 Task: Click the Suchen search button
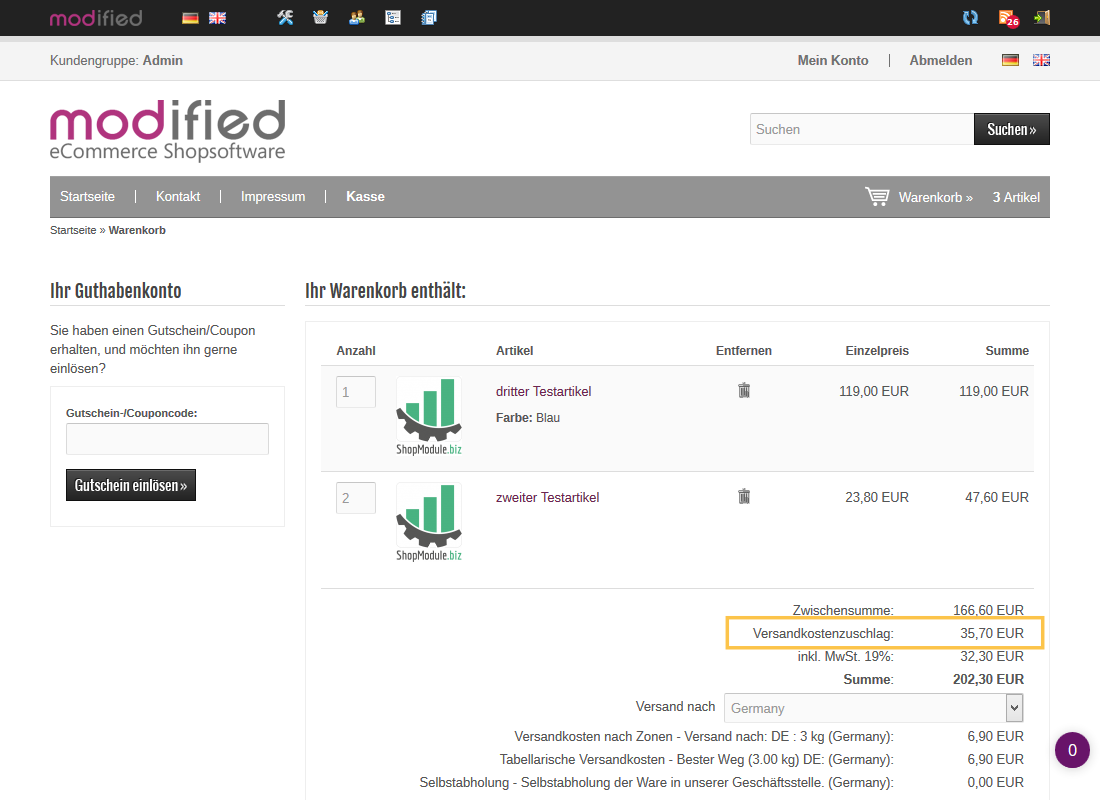pyautogui.click(x=1011, y=129)
